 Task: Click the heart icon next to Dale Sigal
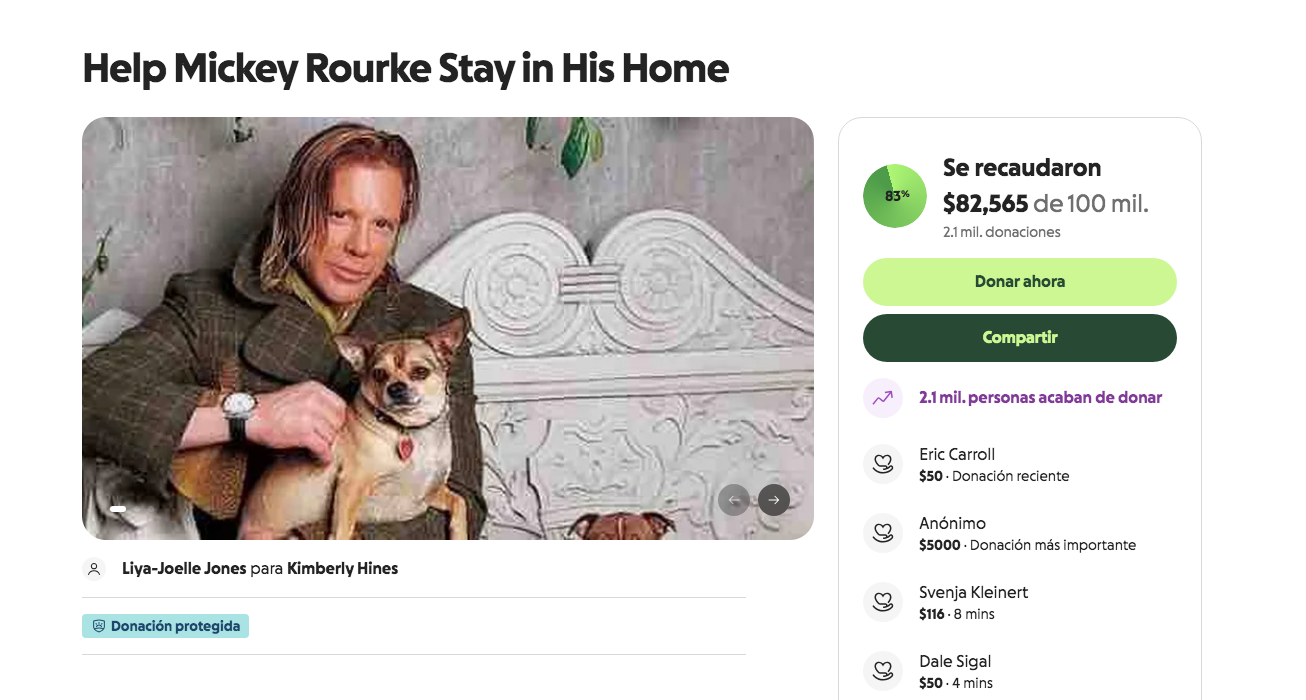pyautogui.click(x=883, y=670)
